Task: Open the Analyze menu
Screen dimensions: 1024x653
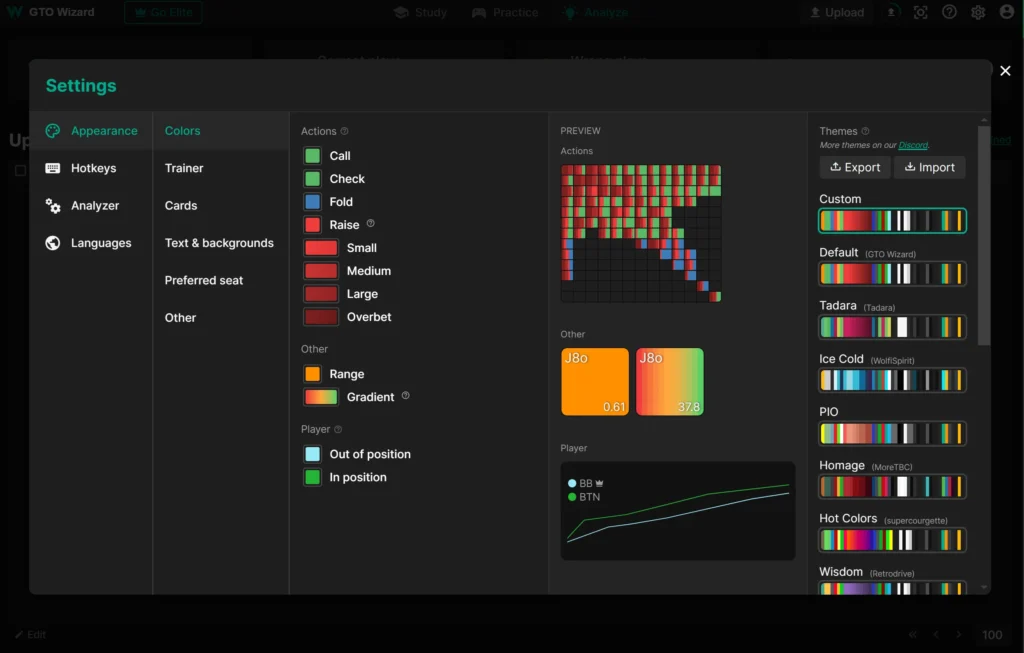Action: (596, 12)
